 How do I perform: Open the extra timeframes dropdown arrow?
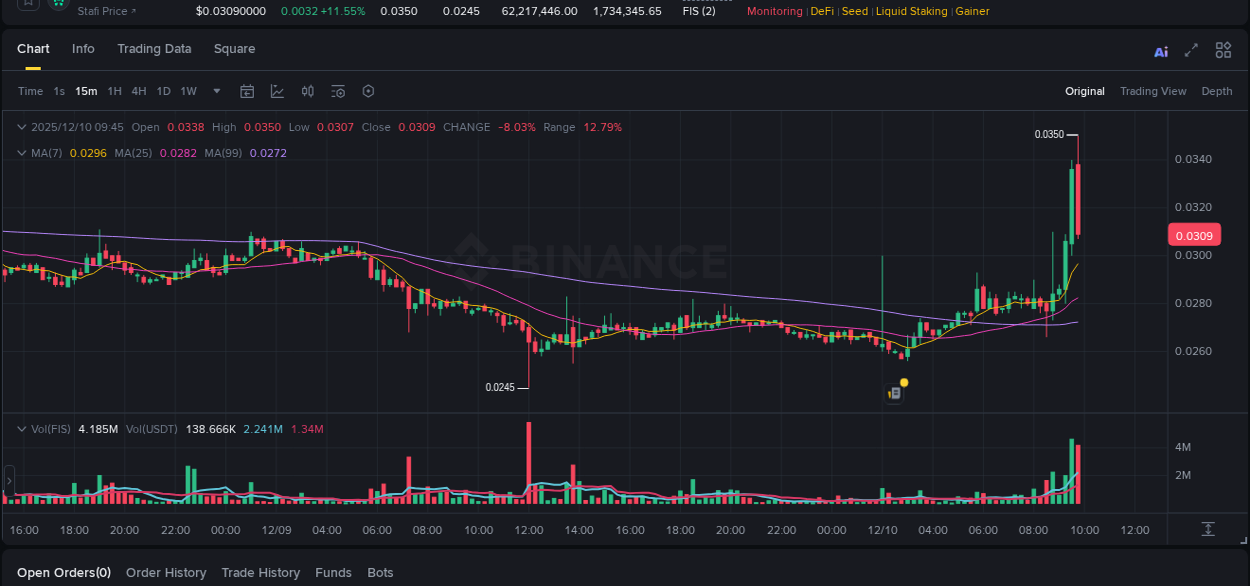215,91
